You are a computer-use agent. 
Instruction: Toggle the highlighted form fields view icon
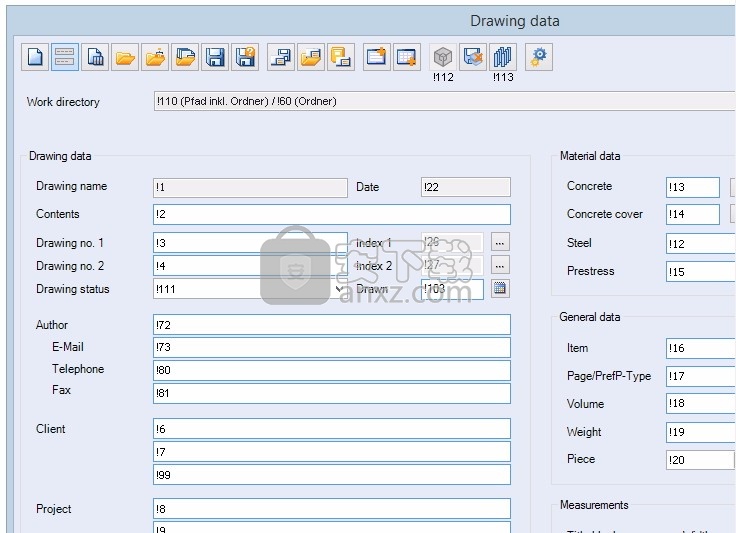pyautogui.click(x=65, y=57)
